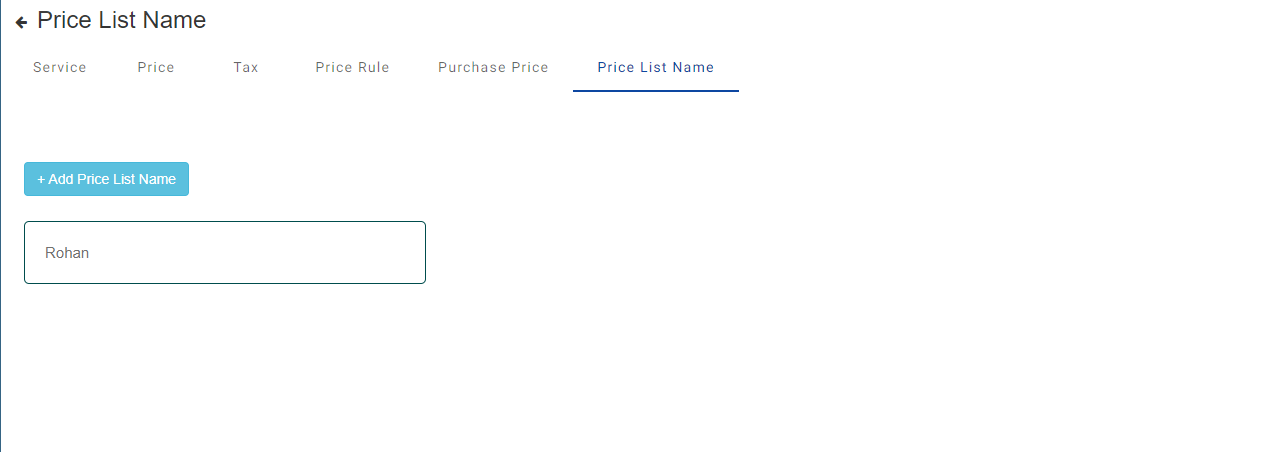
Task: Go to the Price Rule tab
Action: 352,68
